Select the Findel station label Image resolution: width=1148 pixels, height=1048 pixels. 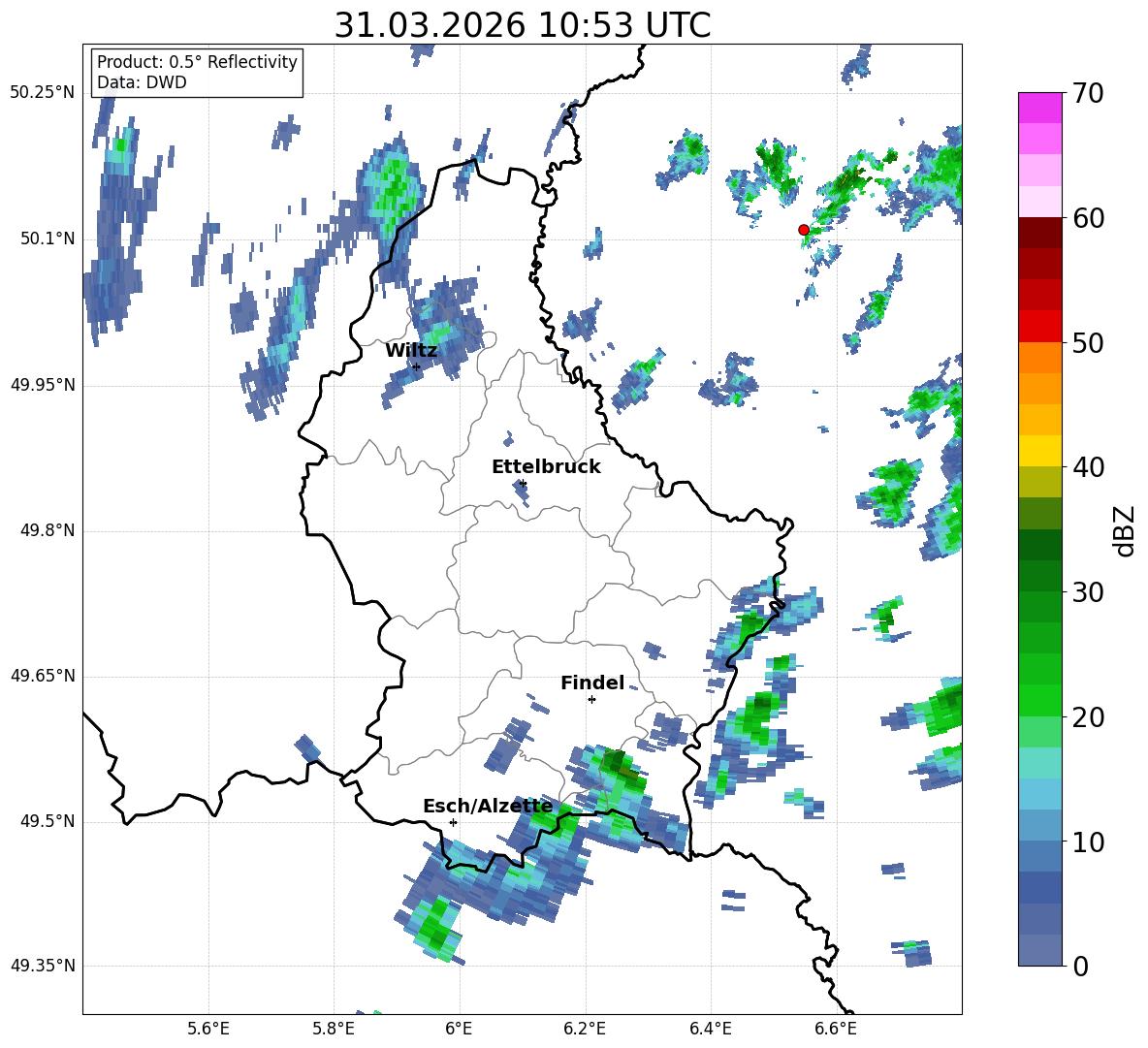(591, 683)
